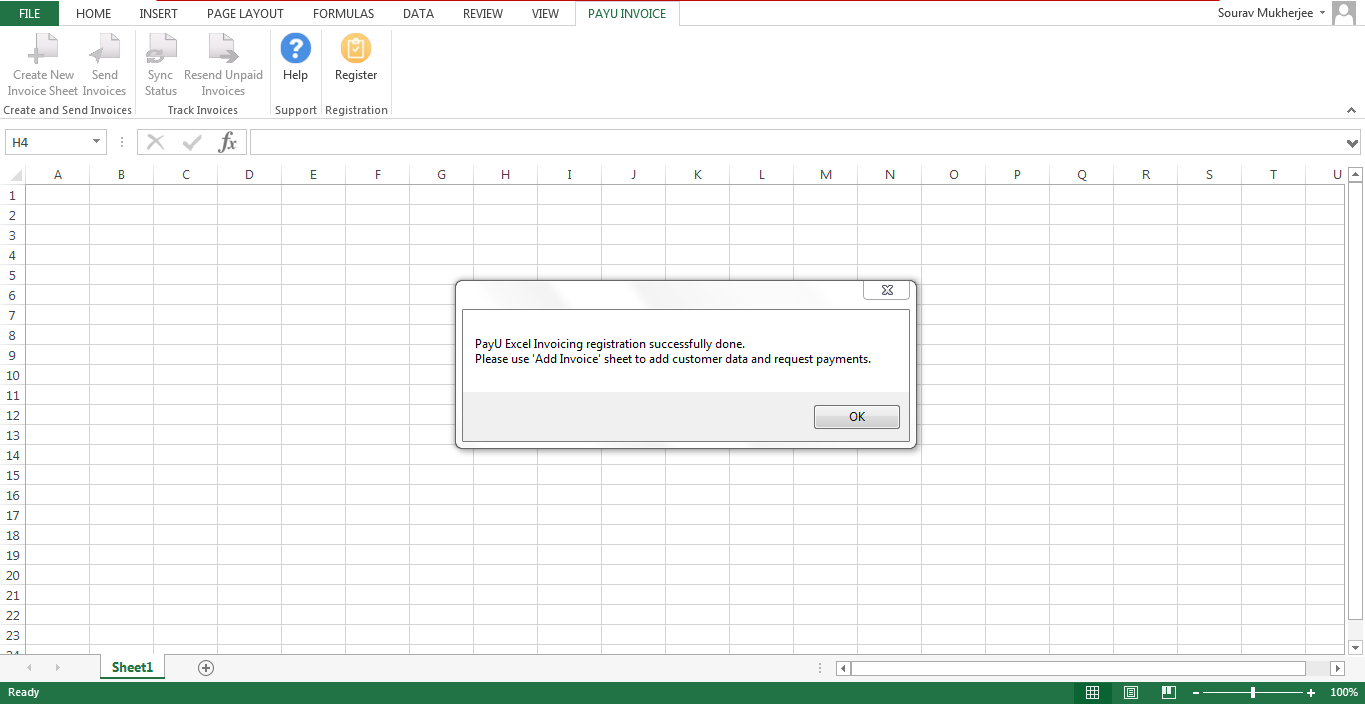The image size is (1365, 704).
Task: Click the 'Track Invoices' group label
Action: [203, 110]
